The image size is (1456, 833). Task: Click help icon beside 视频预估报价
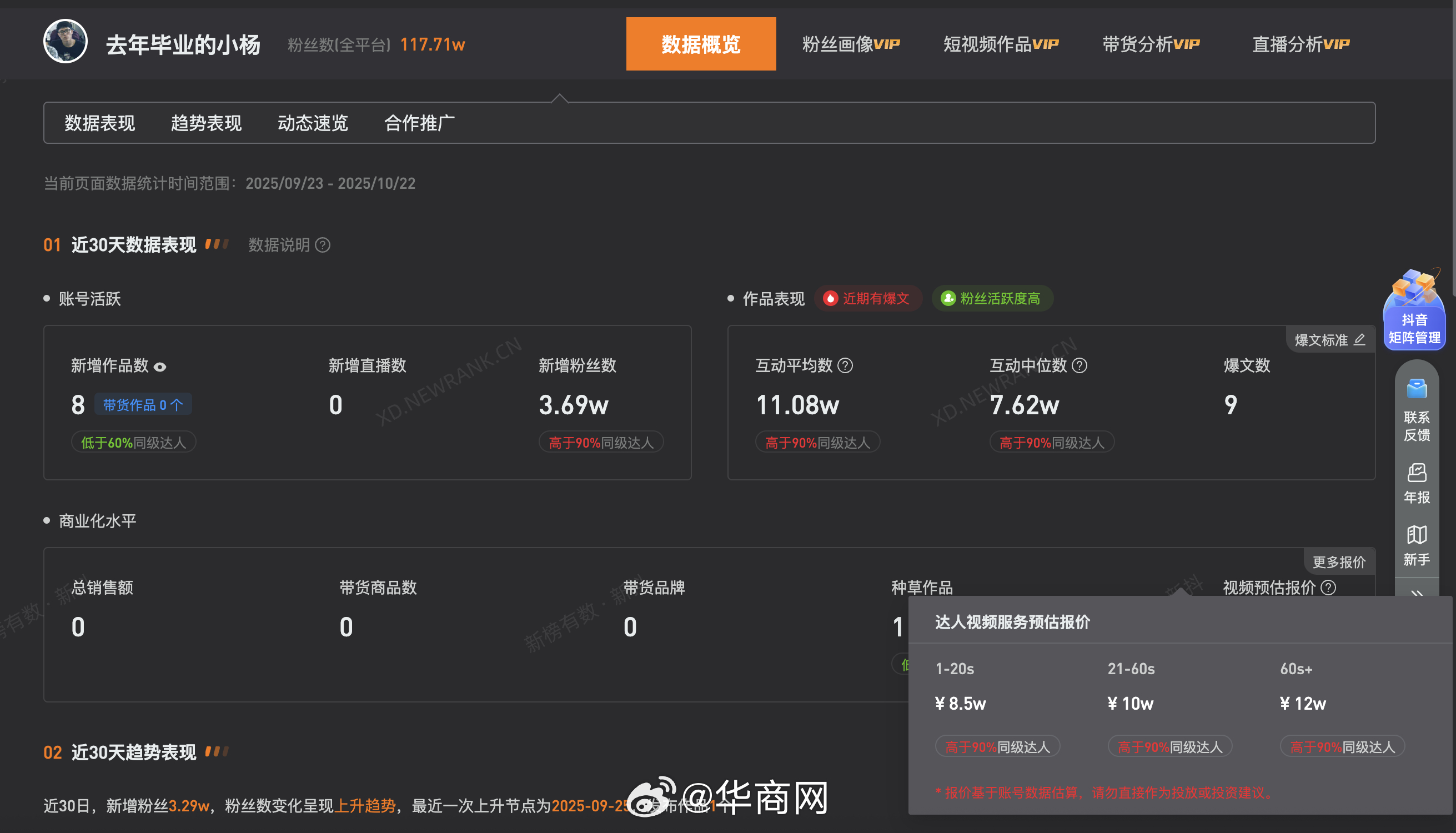coord(1328,588)
